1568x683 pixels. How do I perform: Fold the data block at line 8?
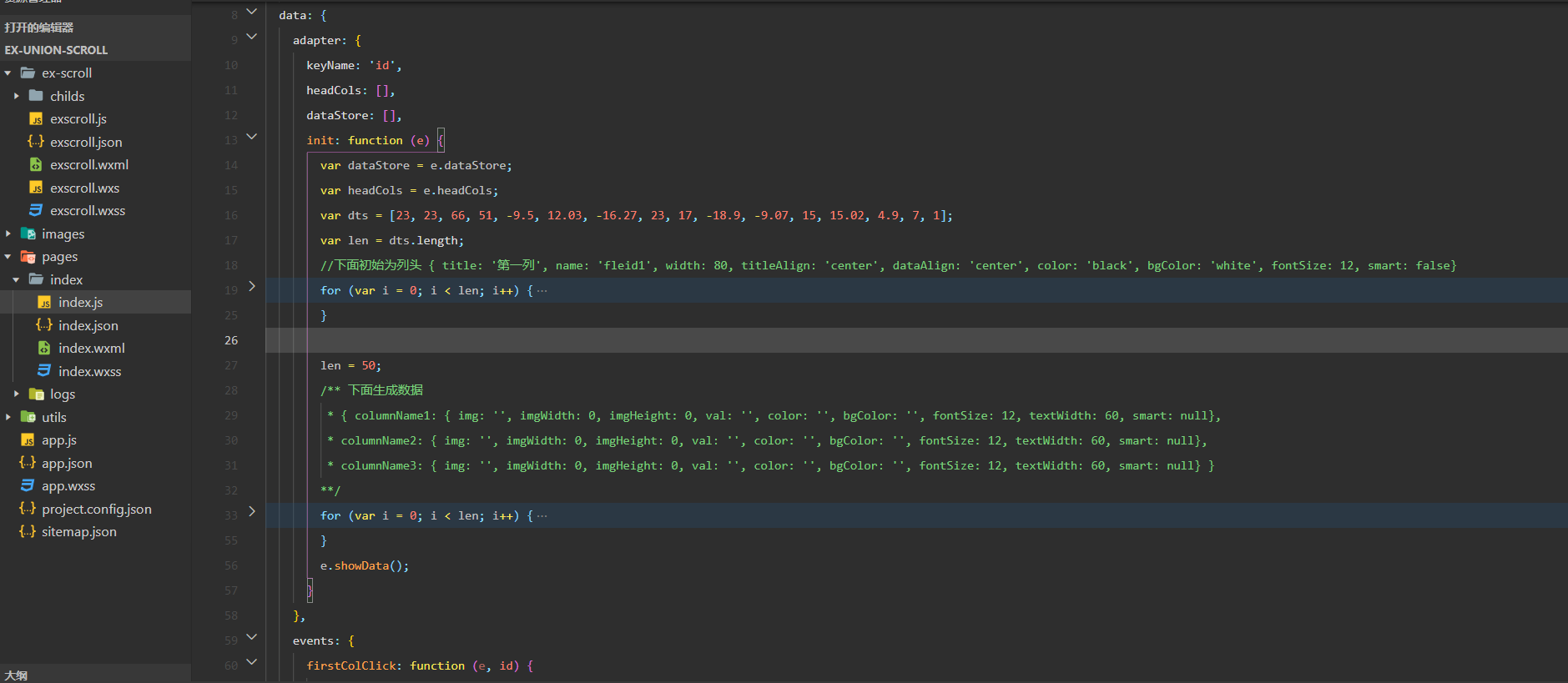[252, 12]
